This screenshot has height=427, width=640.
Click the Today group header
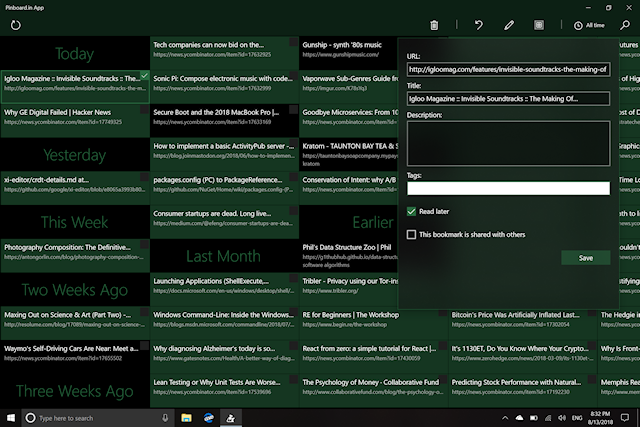pyautogui.click(x=75, y=53)
